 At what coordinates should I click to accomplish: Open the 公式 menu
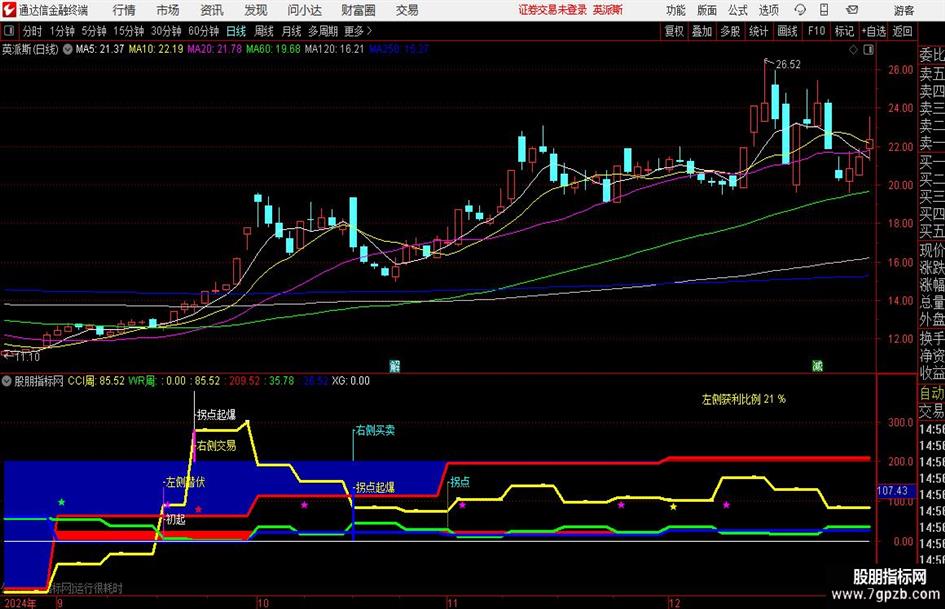[x=737, y=10]
